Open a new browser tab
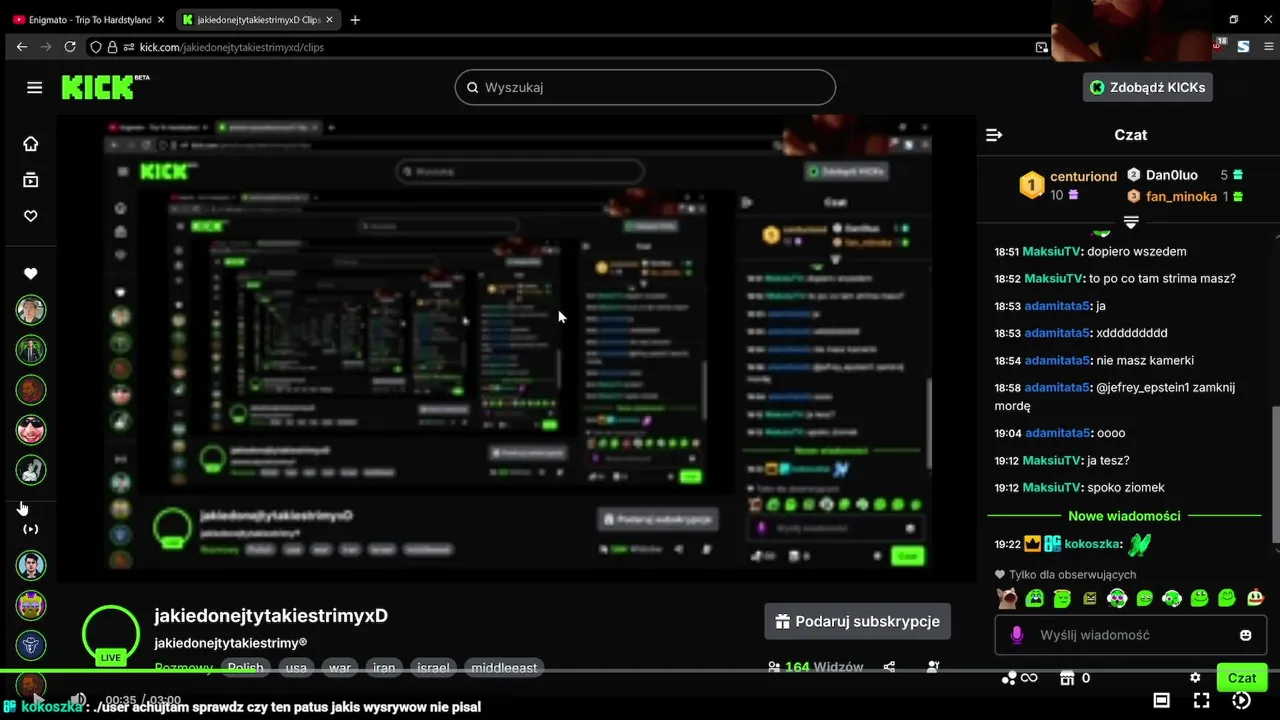Screen dimensions: 1280x720 pyautogui.click(x=355, y=19)
